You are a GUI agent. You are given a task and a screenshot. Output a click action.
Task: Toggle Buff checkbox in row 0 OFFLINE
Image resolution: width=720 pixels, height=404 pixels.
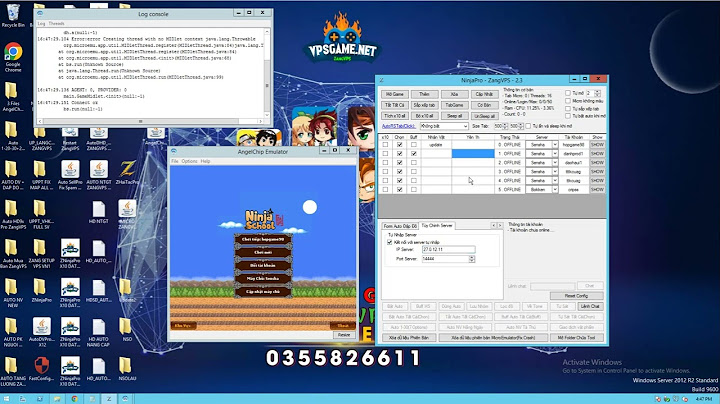click(x=414, y=145)
